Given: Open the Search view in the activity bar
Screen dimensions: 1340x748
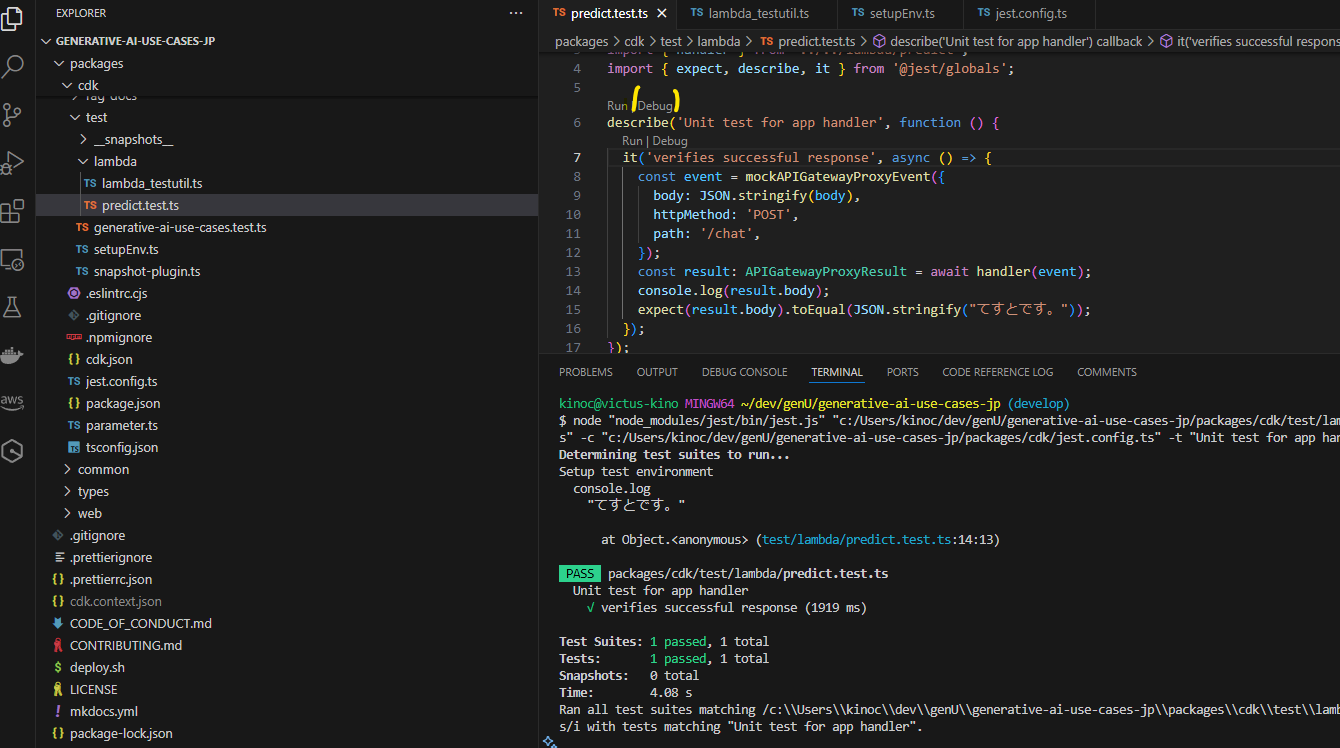Looking at the screenshot, I should (13, 67).
